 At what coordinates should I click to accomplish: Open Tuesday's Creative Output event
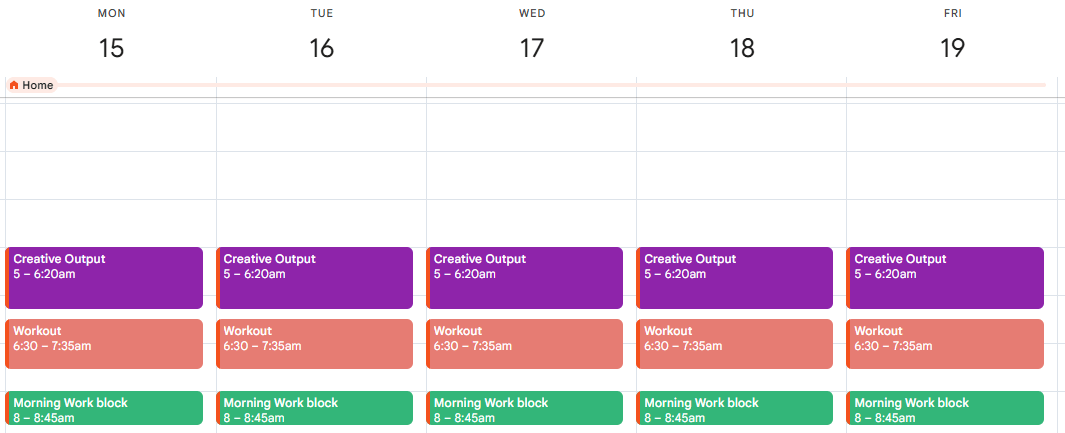(314, 278)
